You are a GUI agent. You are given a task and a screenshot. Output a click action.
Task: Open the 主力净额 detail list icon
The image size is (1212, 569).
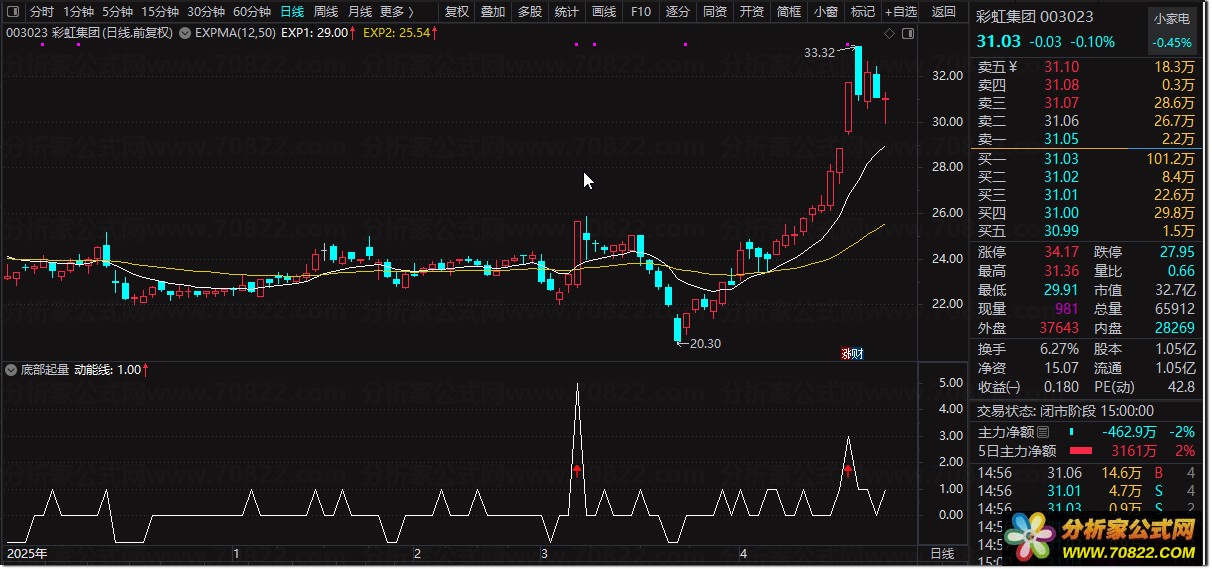pos(1044,432)
